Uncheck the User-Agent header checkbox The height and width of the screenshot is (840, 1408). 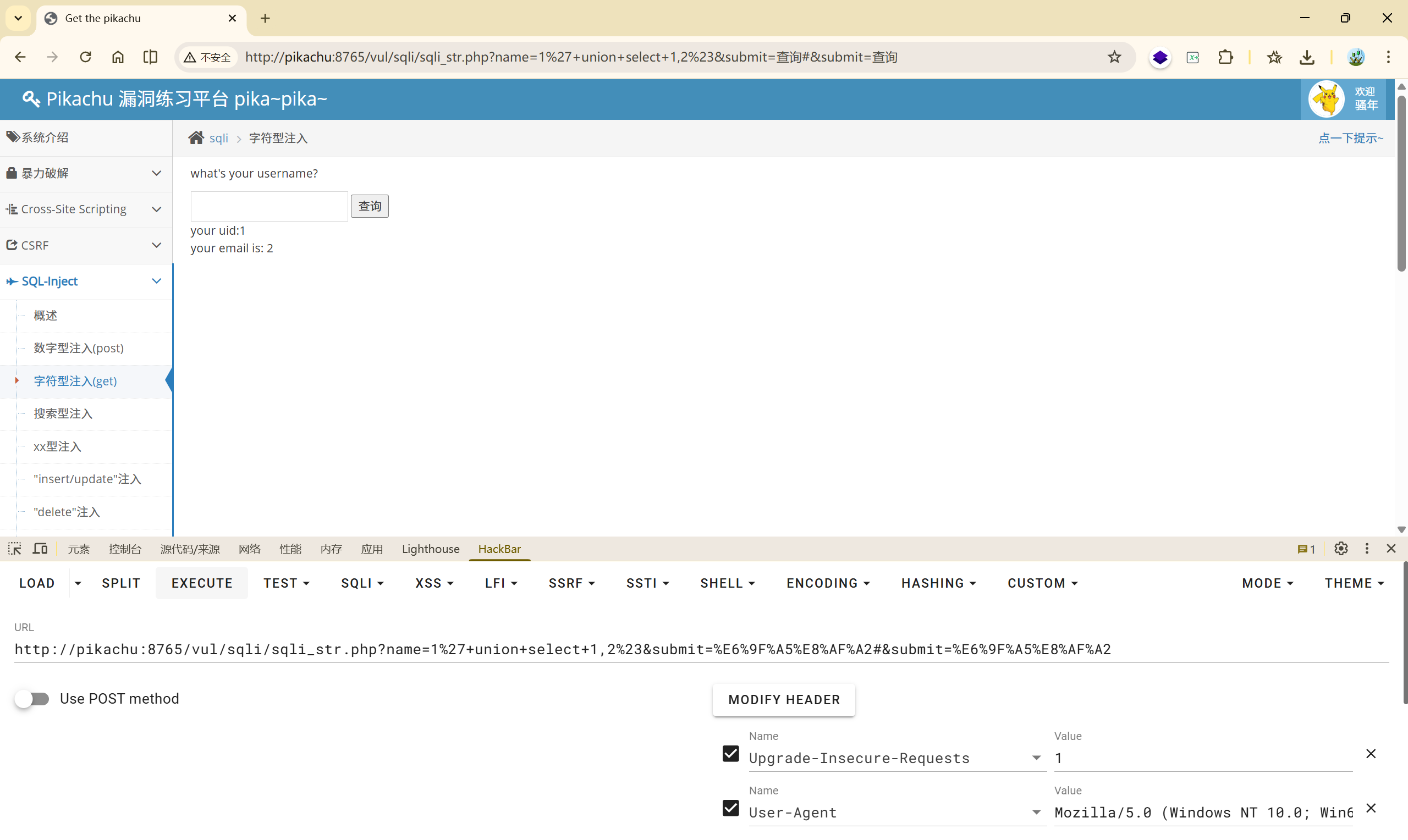coord(730,808)
